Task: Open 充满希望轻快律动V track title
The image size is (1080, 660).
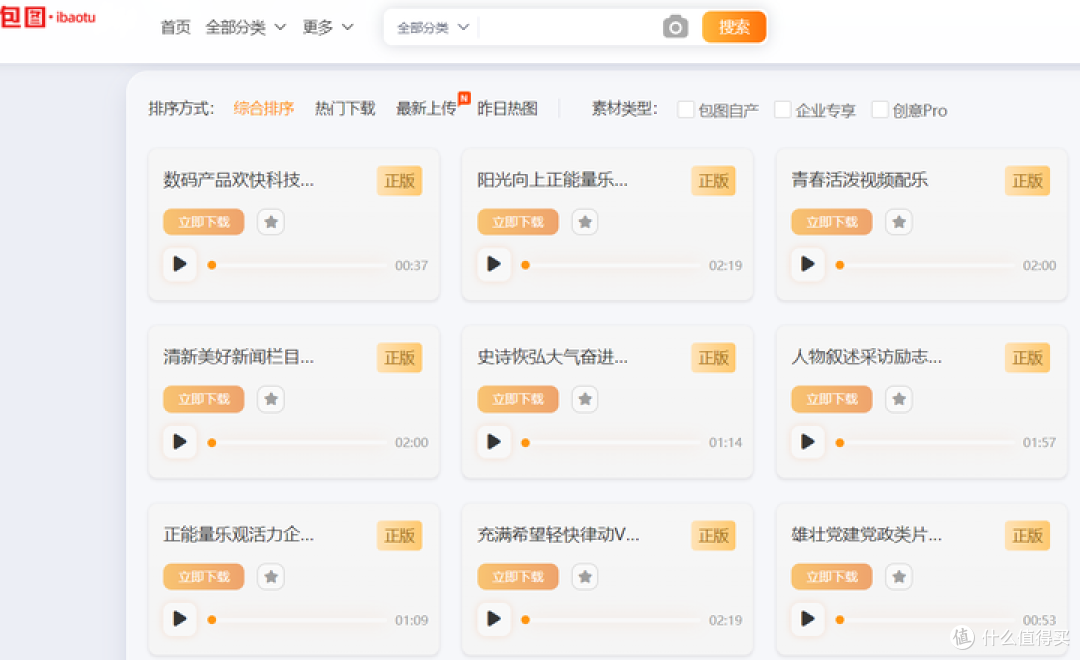Action: [559, 535]
